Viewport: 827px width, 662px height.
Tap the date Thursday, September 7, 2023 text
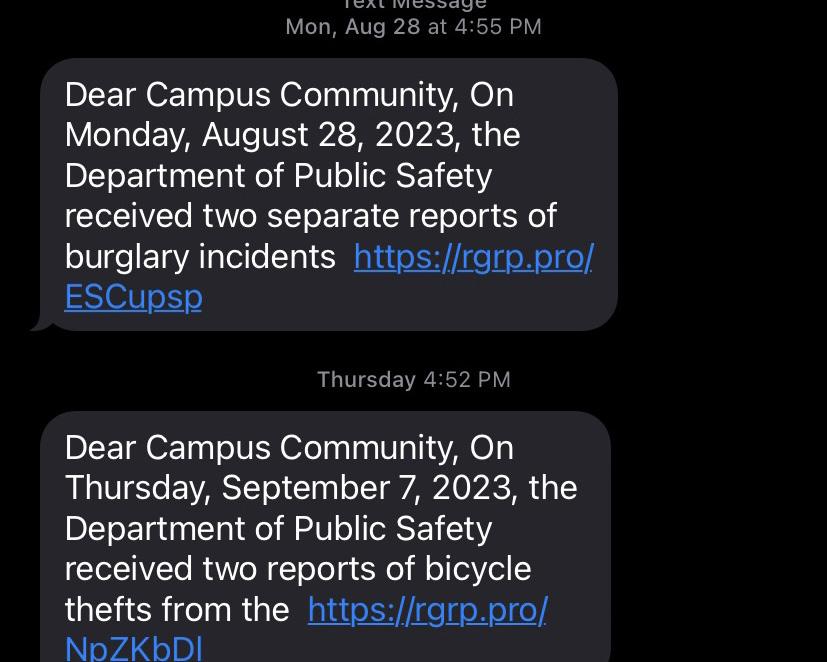(x=289, y=488)
